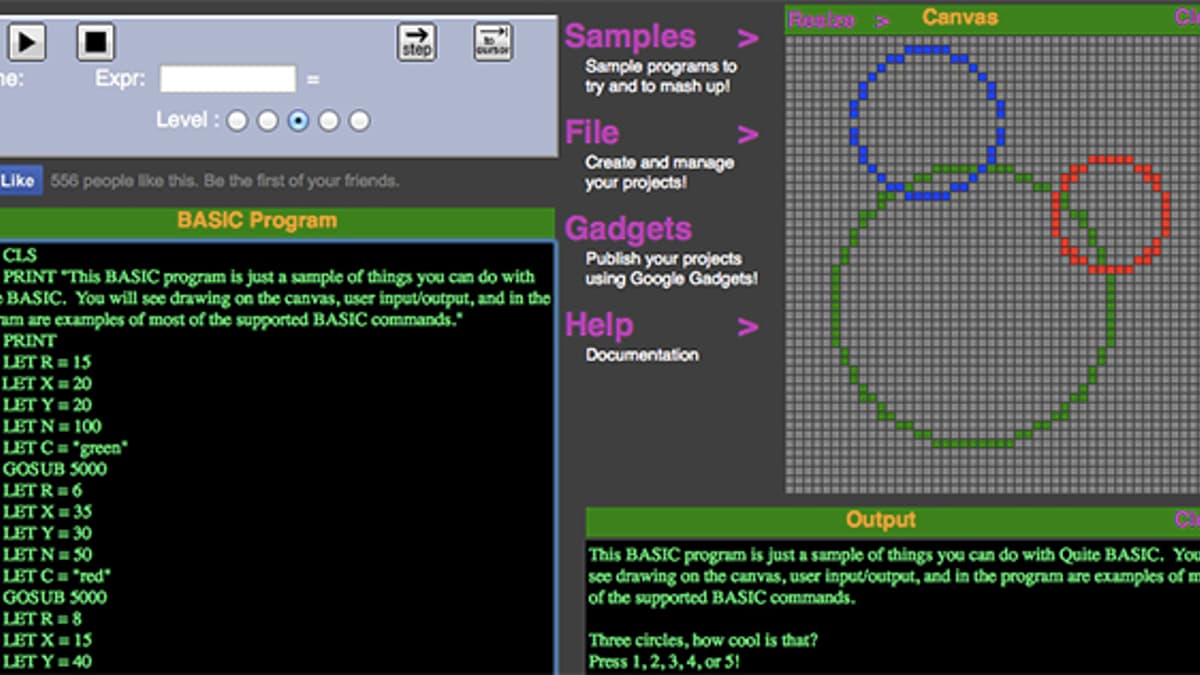Click the Resize link on the Canvas header
Image resolution: width=1200 pixels, height=675 pixels.
(821, 19)
